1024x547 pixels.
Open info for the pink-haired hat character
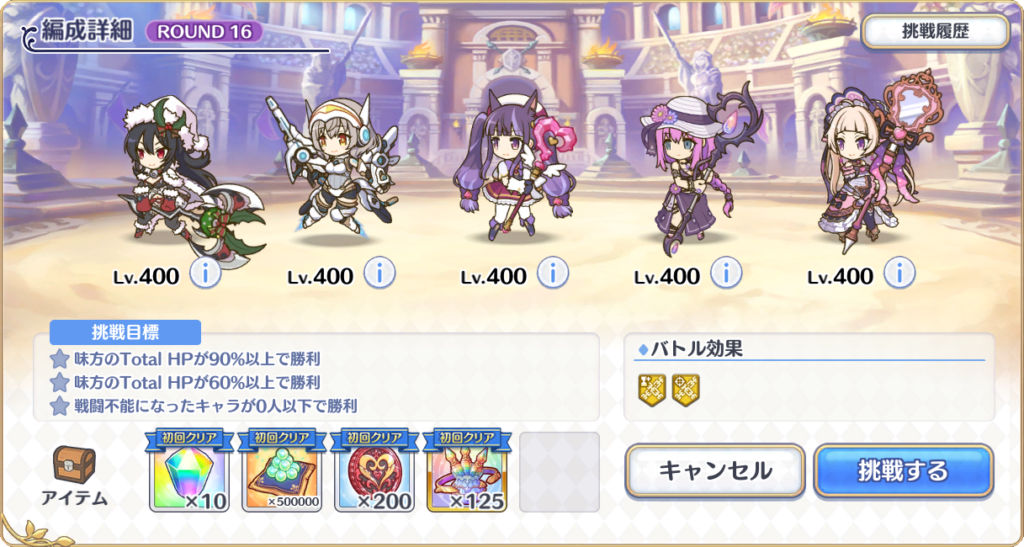point(726,273)
